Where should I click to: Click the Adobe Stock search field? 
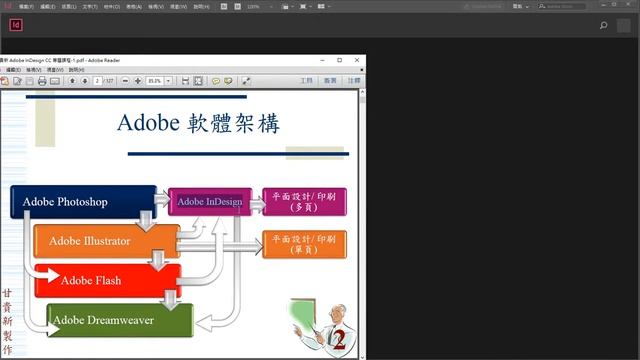(562, 7)
